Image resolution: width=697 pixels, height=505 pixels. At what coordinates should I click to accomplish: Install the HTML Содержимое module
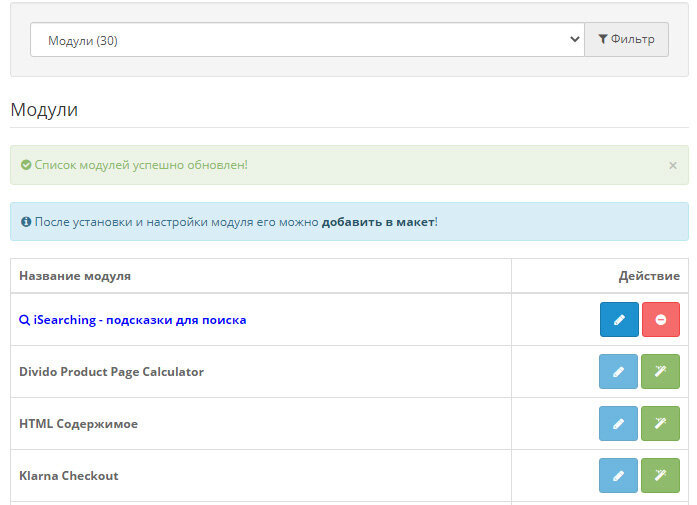click(x=660, y=424)
